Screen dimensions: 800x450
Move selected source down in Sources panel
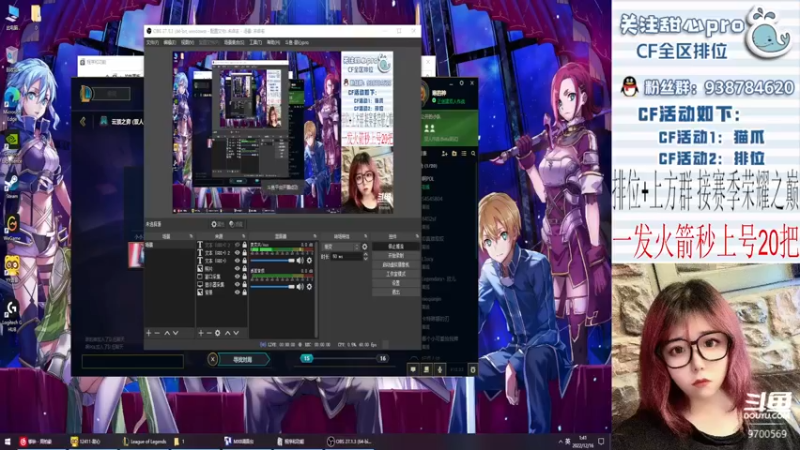tap(236, 333)
